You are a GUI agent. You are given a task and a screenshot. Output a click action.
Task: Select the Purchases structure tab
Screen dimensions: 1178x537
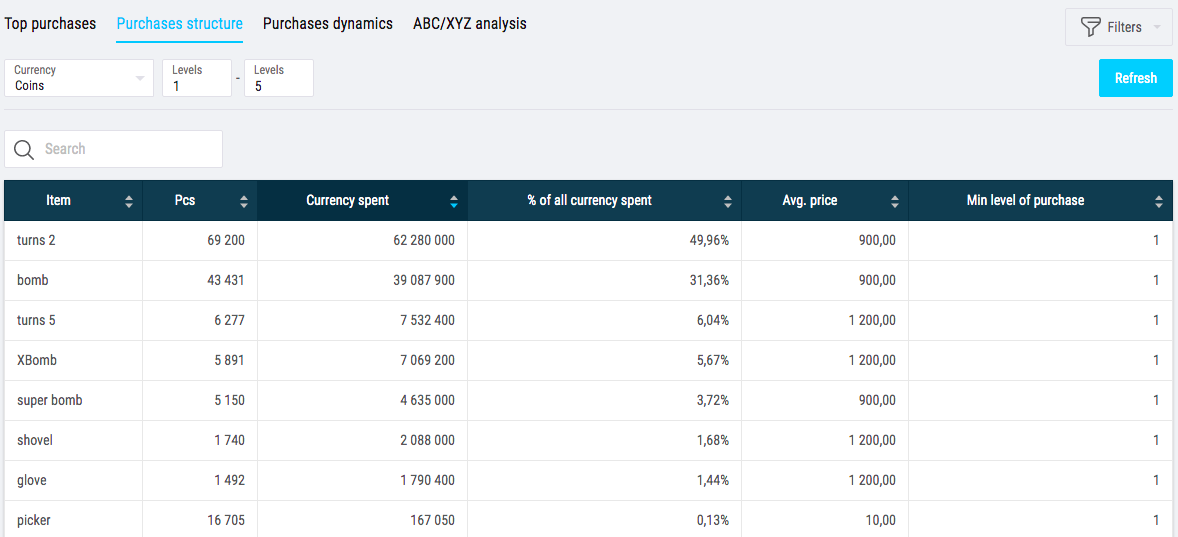pos(180,24)
